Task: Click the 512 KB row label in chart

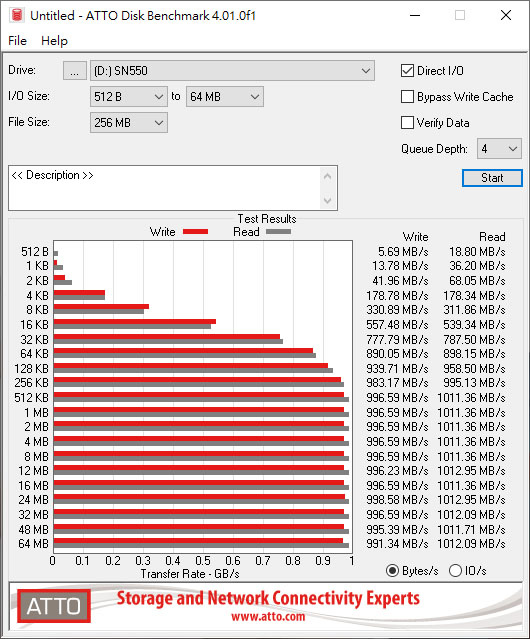Action: [31, 398]
